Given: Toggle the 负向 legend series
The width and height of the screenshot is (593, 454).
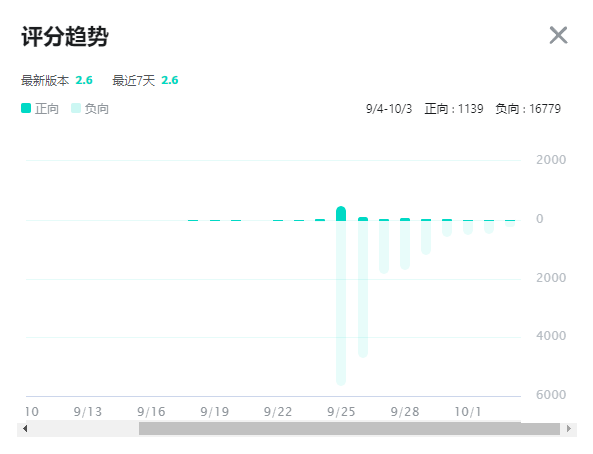Looking at the screenshot, I should tap(90, 109).
